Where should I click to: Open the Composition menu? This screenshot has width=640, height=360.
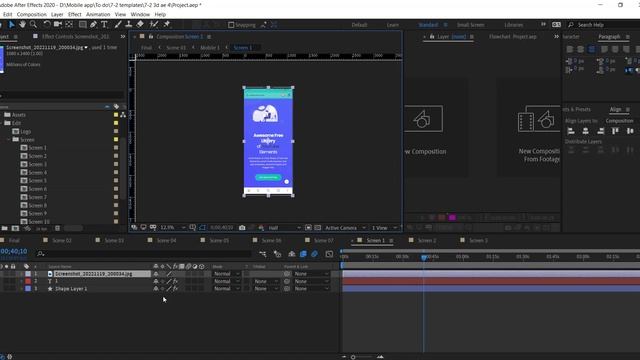31,14
